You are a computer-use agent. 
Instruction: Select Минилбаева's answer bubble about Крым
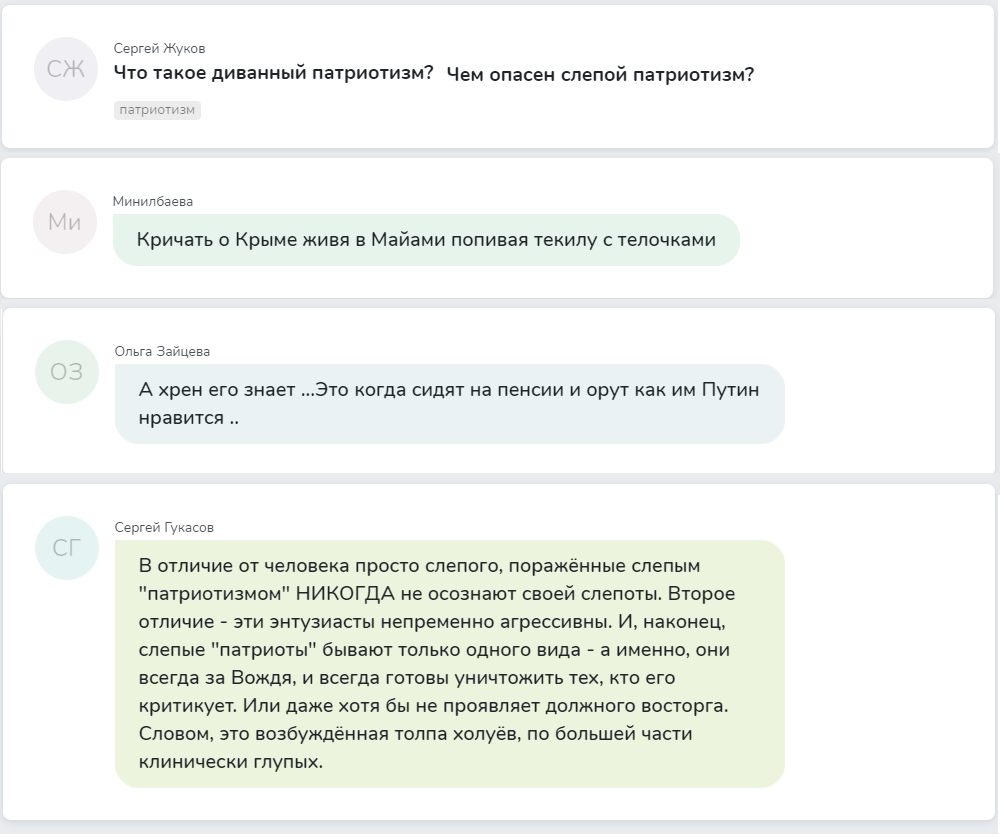(426, 240)
